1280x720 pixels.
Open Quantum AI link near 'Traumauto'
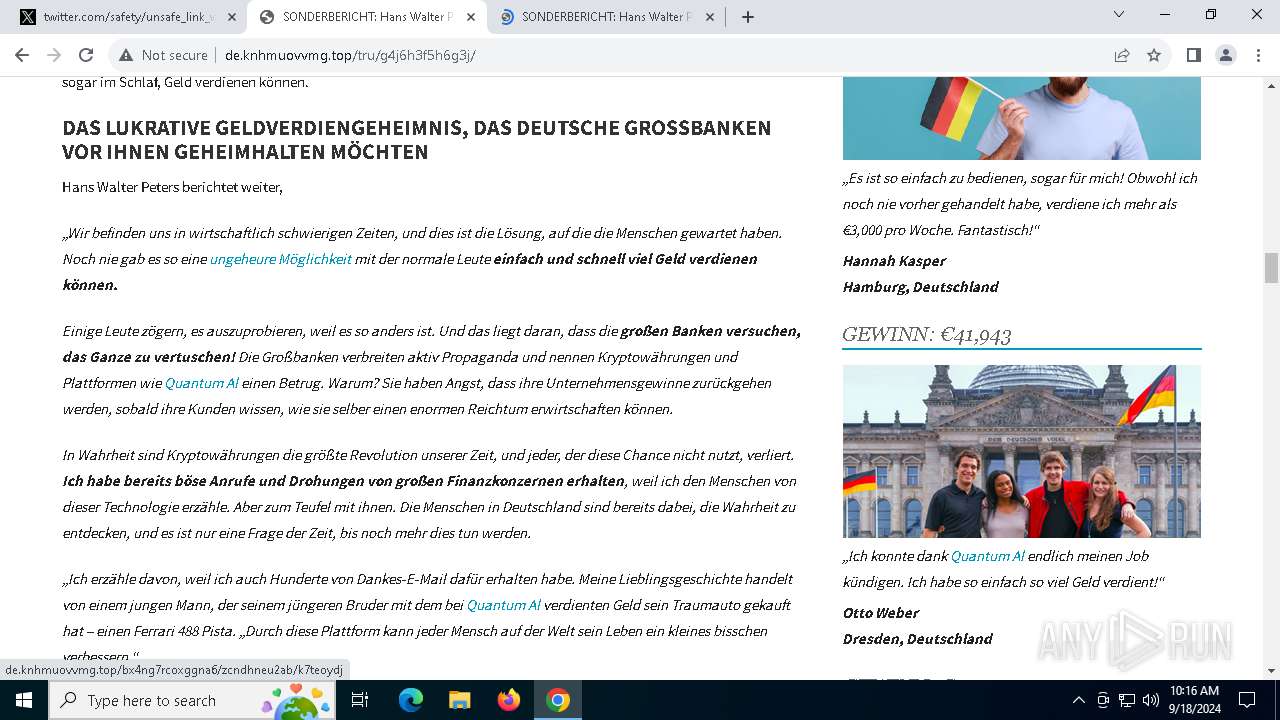(x=503, y=605)
